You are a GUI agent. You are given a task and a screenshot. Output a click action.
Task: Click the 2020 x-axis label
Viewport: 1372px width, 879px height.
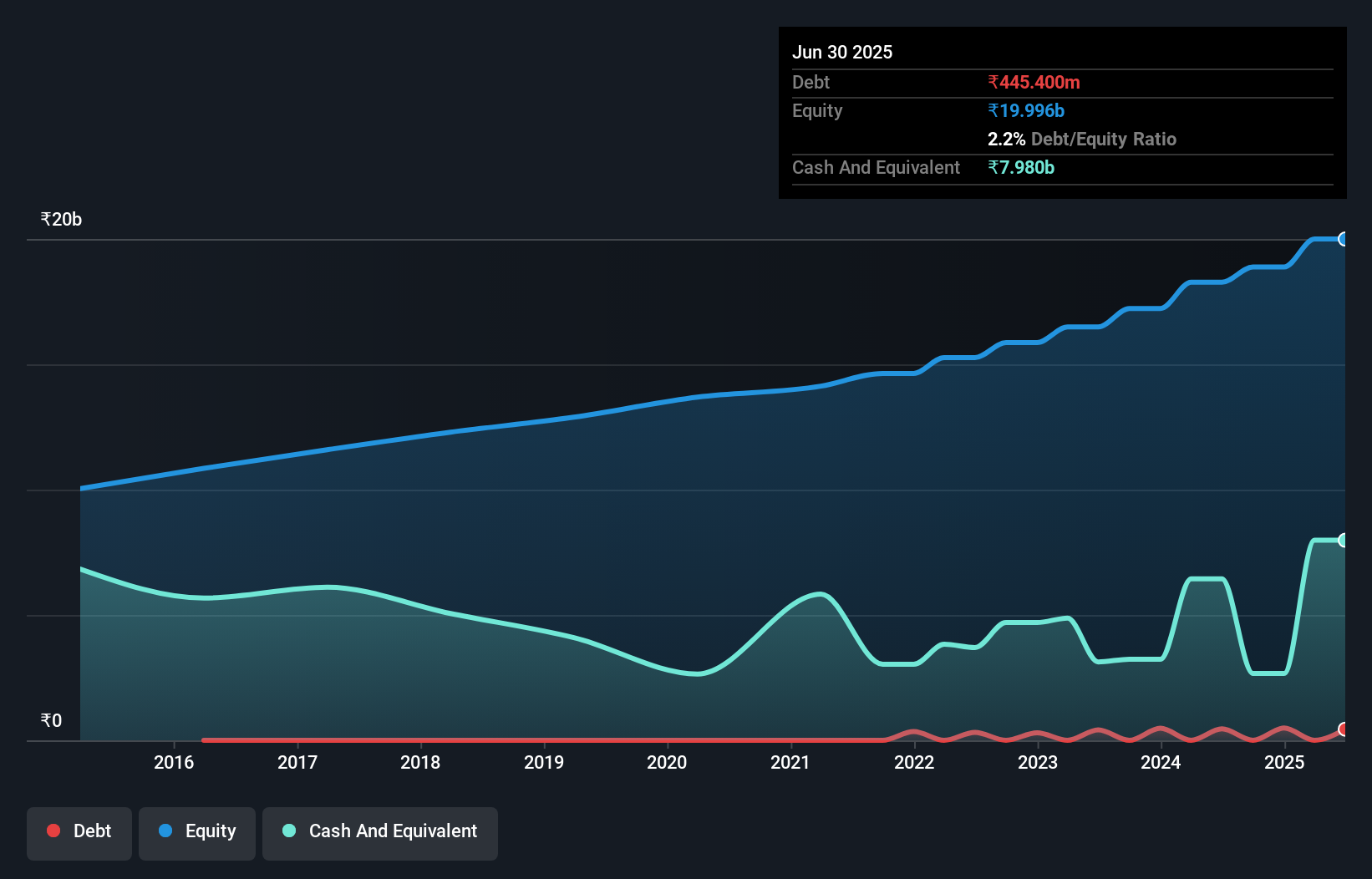coord(667,762)
